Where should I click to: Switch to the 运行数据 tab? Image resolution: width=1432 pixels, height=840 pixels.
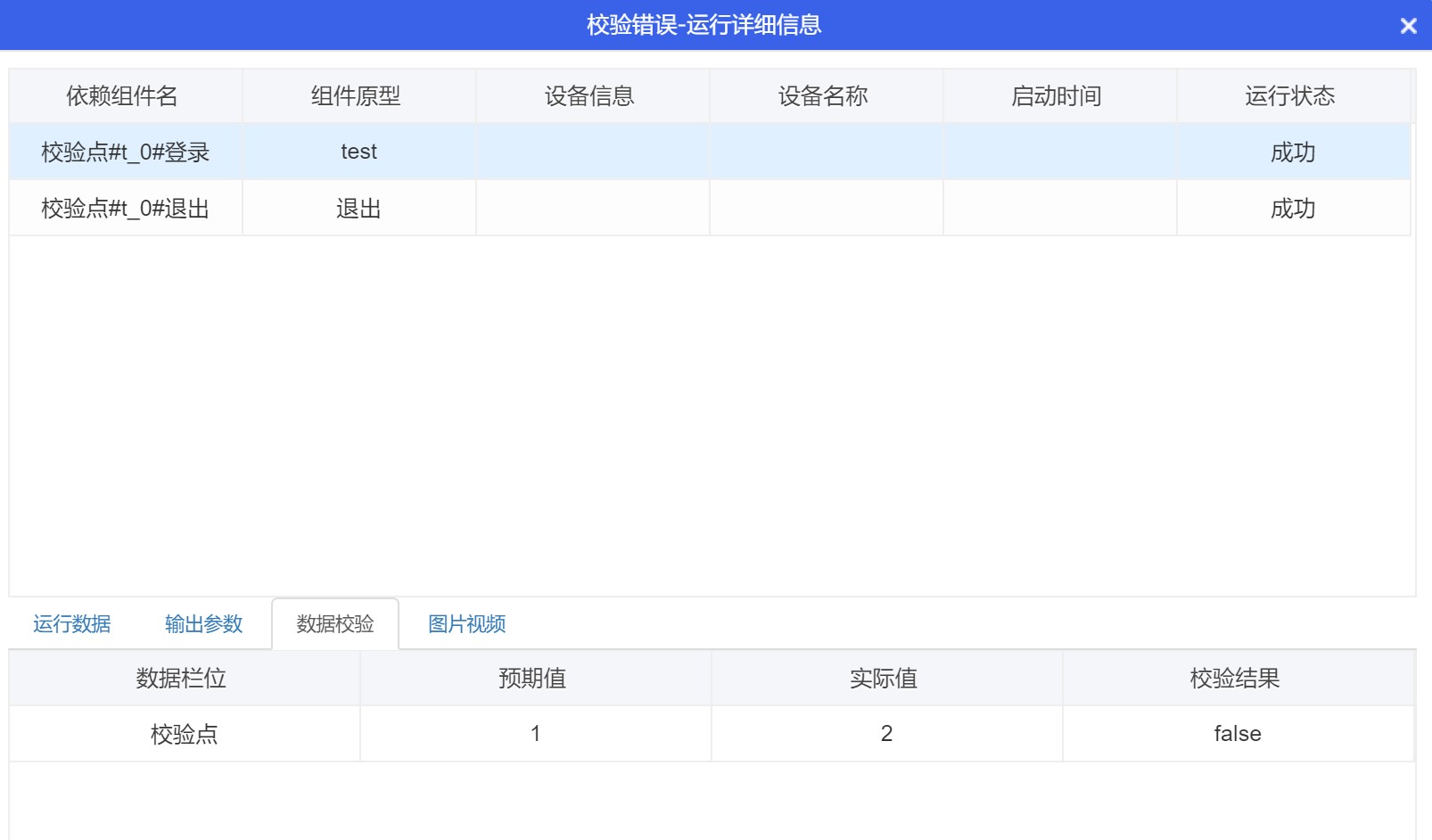pos(72,624)
